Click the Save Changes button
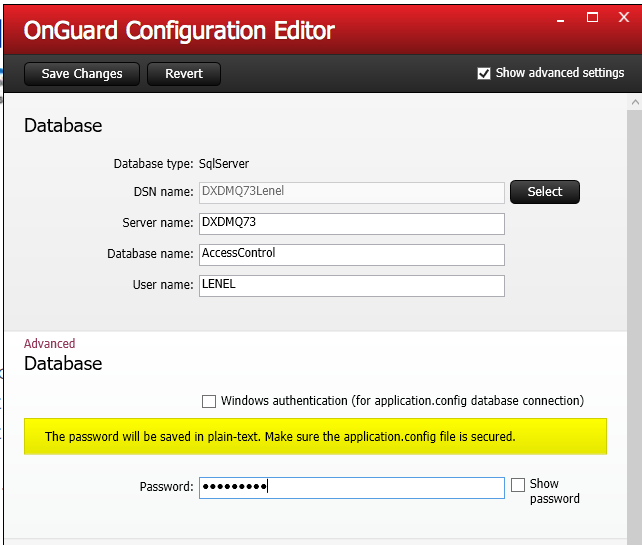Viewport: 642px width, 545px height. 82,74
